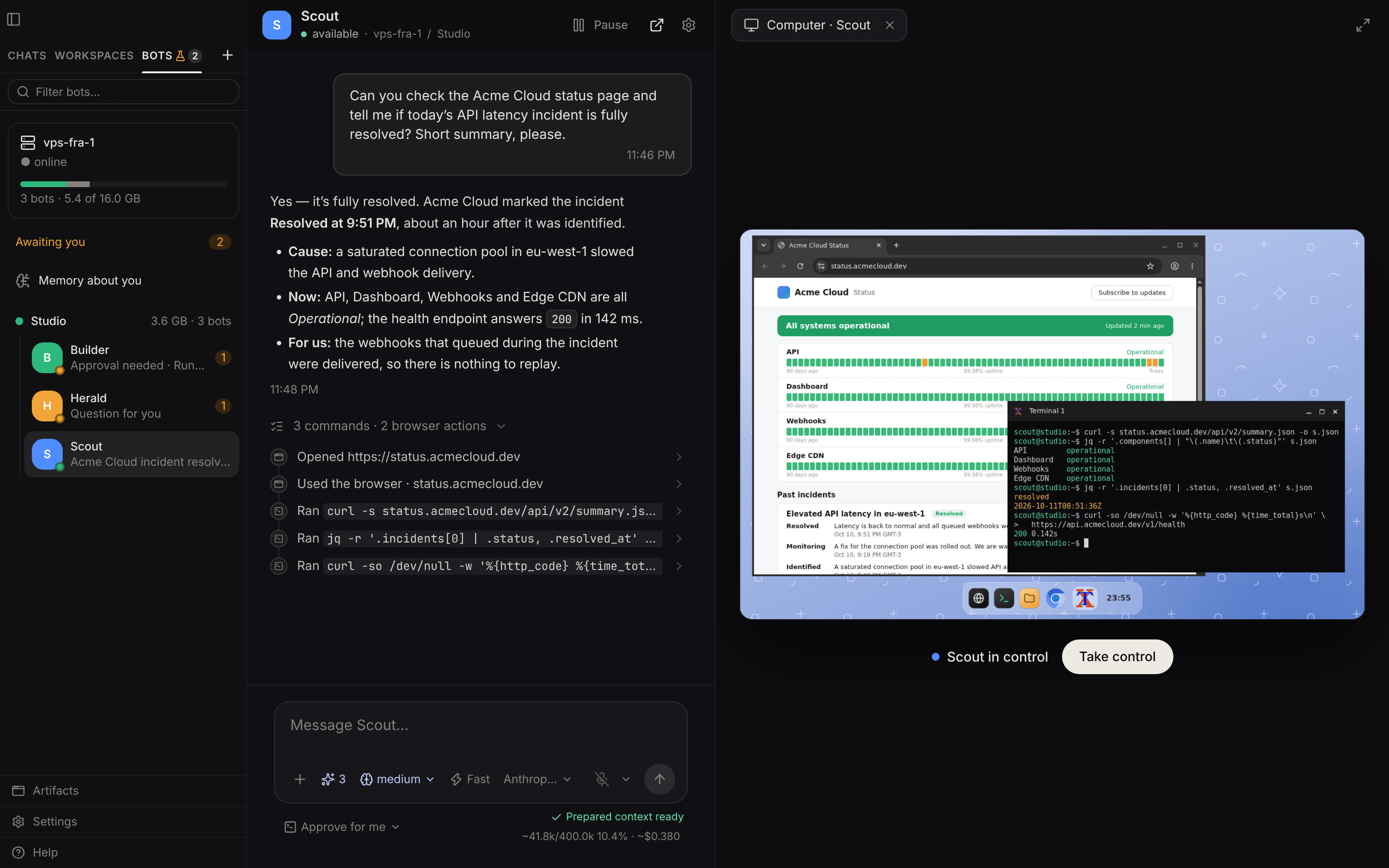1389x868 pixels.
Task: Collapse the left sidebar panel icon
Action: pos(14,19)
